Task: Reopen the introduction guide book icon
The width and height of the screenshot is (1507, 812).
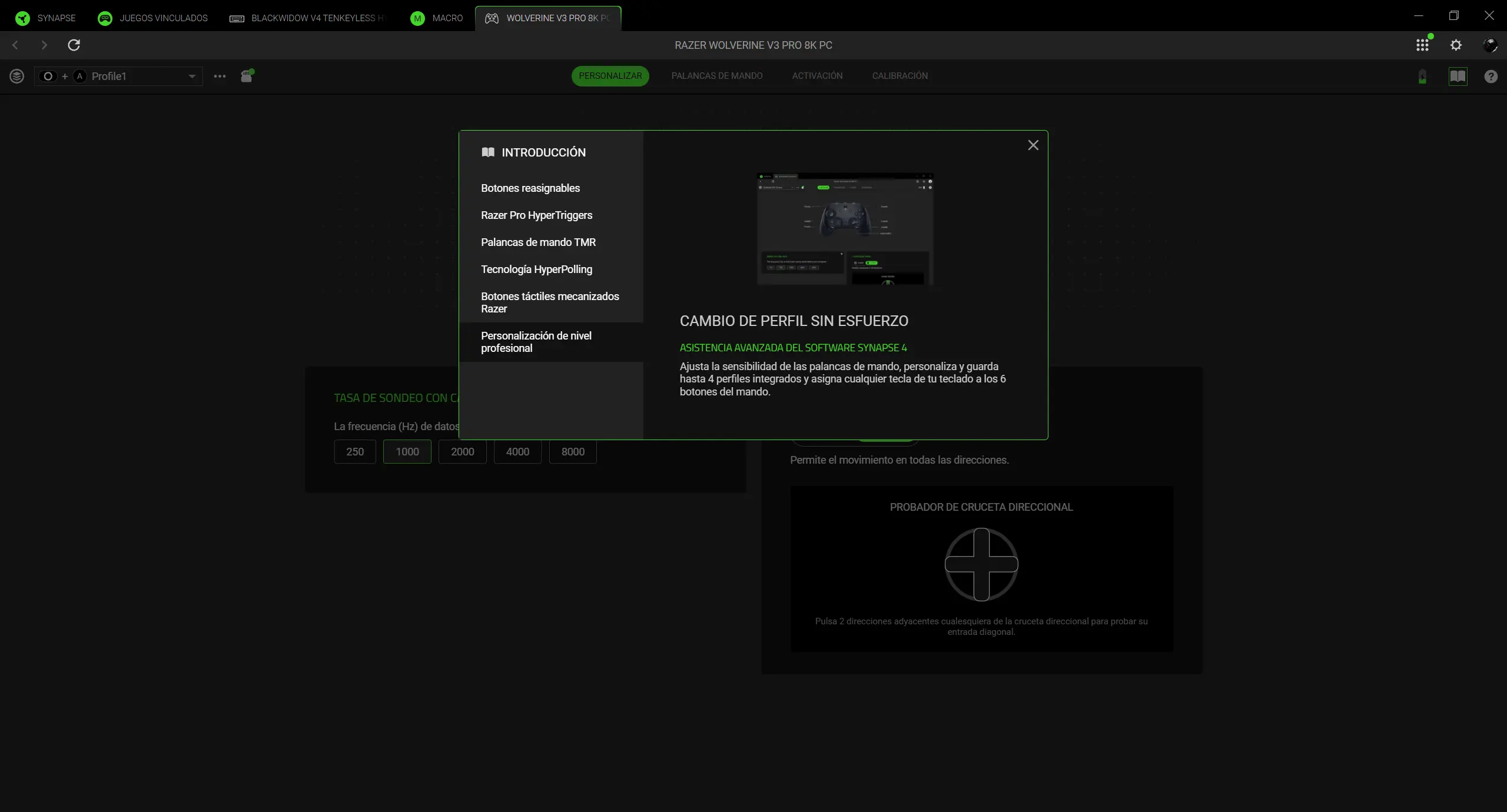Action: (1459, 77)
